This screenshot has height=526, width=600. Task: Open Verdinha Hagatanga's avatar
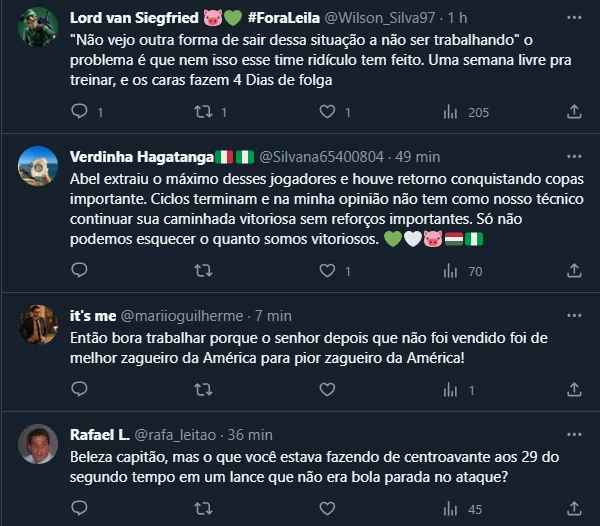tap(39, 166)
